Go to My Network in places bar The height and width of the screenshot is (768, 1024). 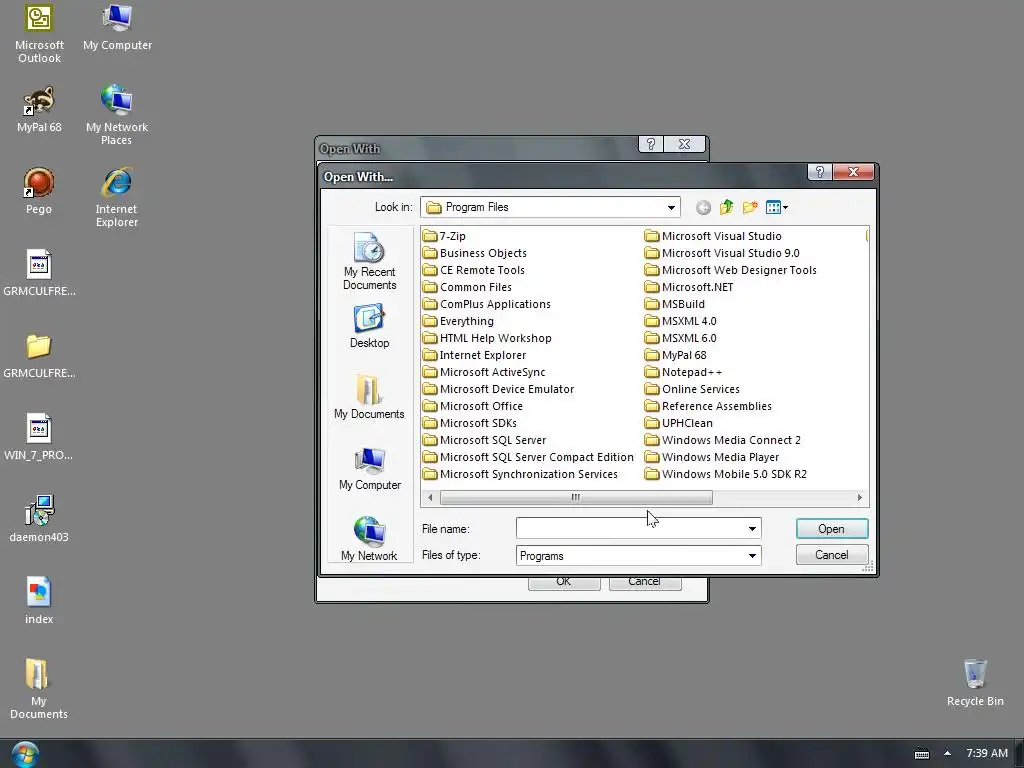(x=370, y=539)
